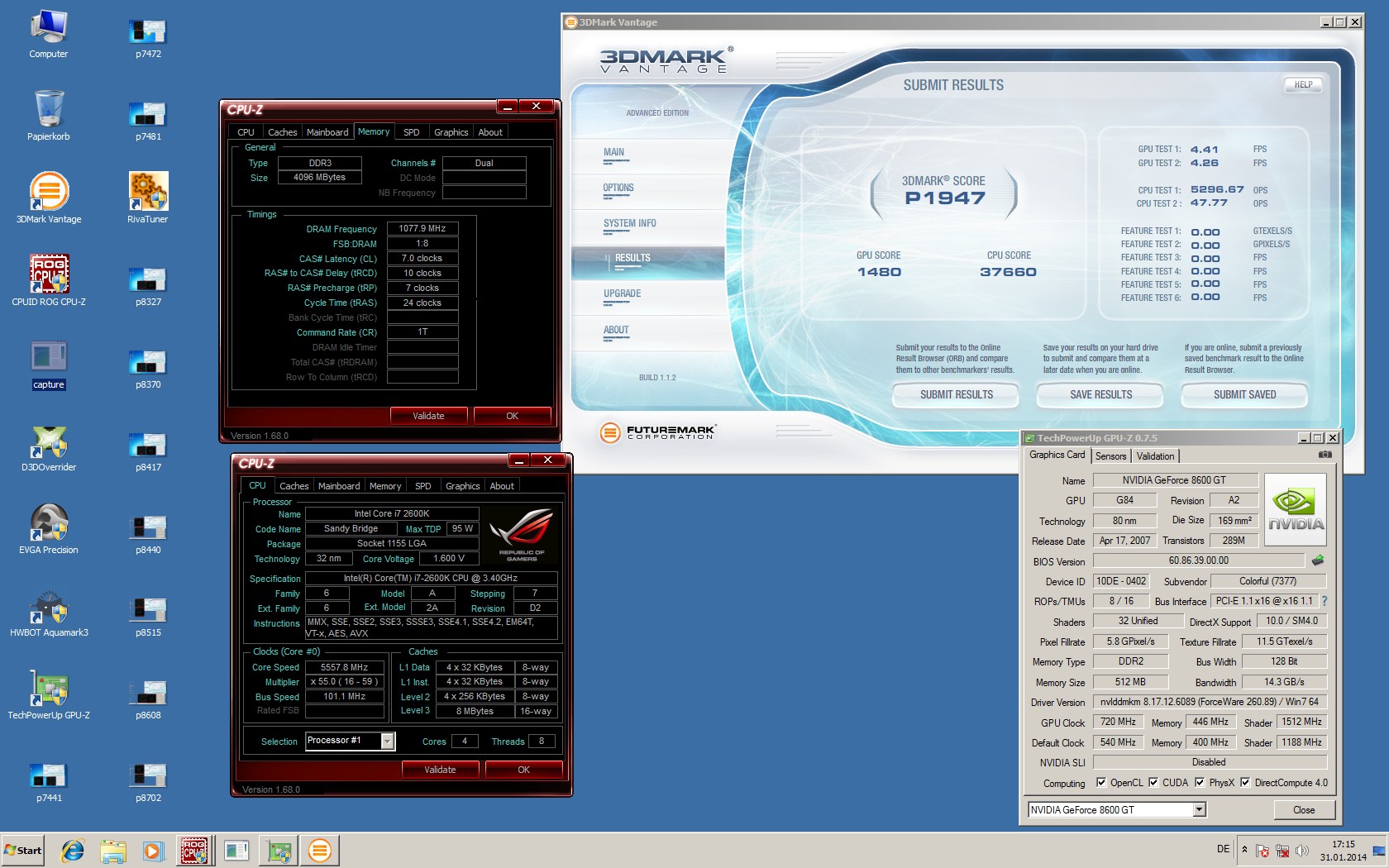Click Validate in Memory CPU-Z window
This screenshot has width=1389, height=868.
428,416
